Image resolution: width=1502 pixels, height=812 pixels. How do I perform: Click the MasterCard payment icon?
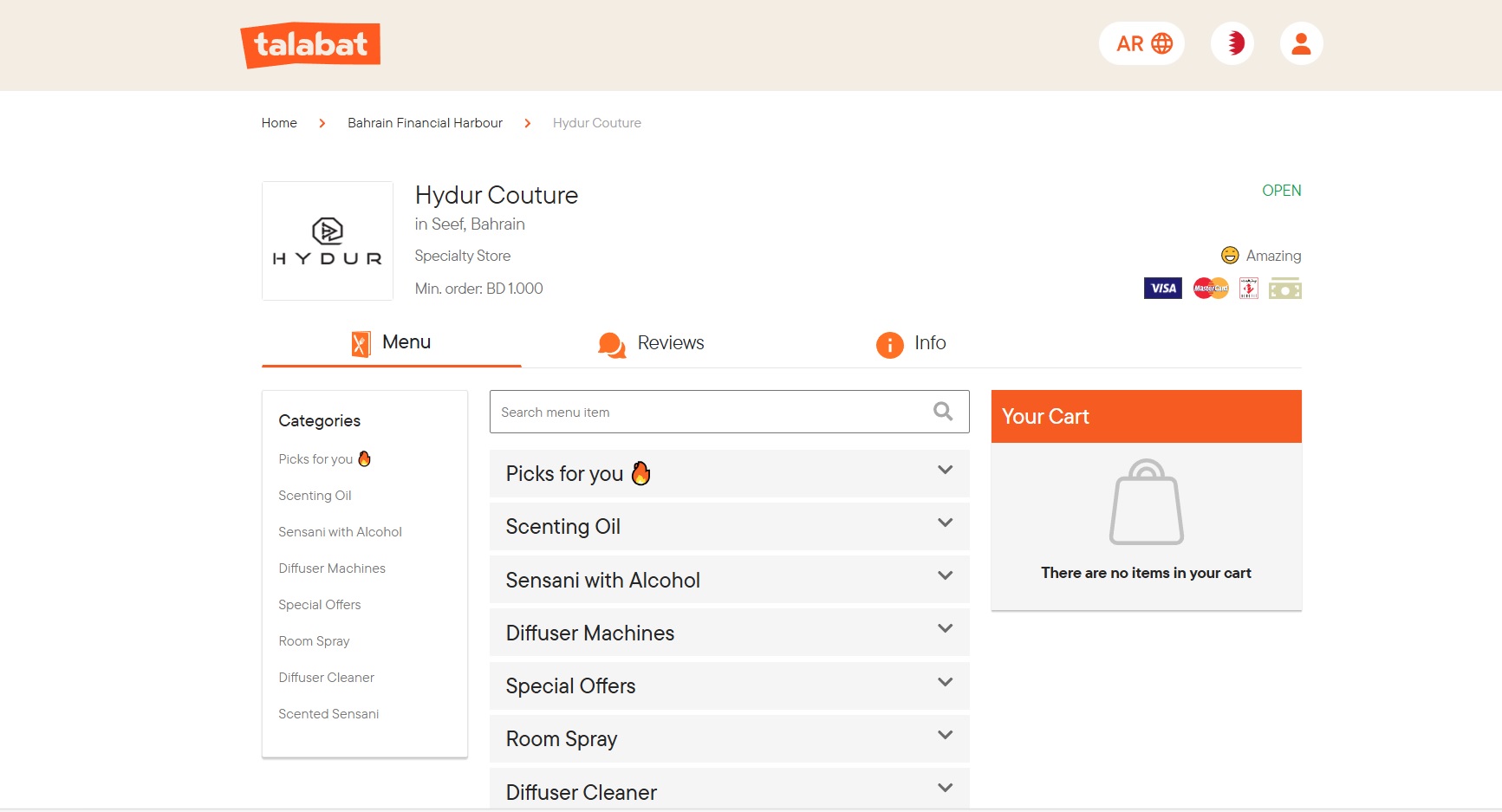click(x=1211, y=289)
